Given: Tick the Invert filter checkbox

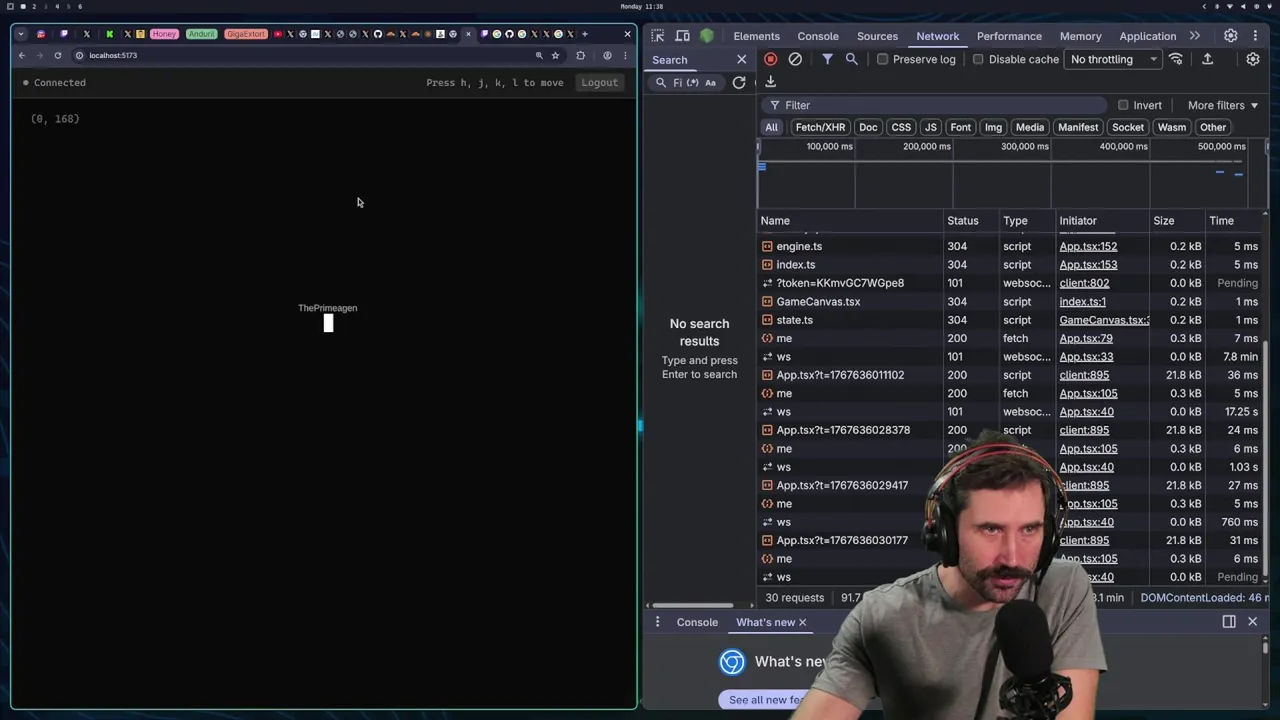Looking at the screenshot, I should [1123, 105].
